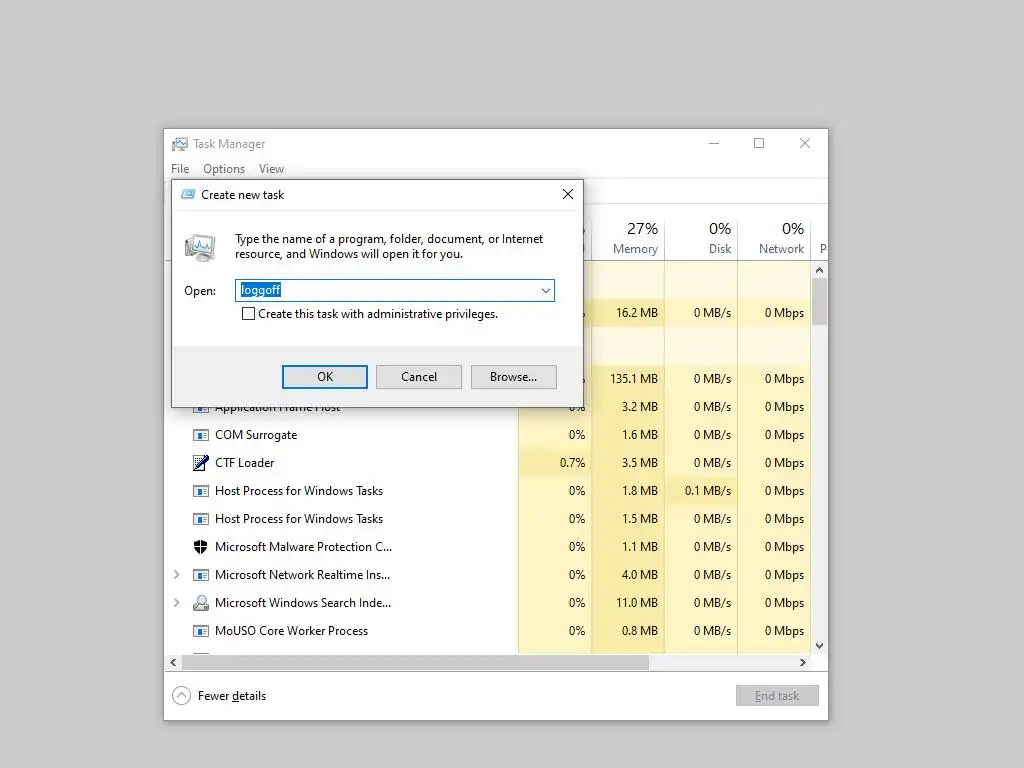
Task: Click OK to run the logoff command
Action: [x=325, y=377]
